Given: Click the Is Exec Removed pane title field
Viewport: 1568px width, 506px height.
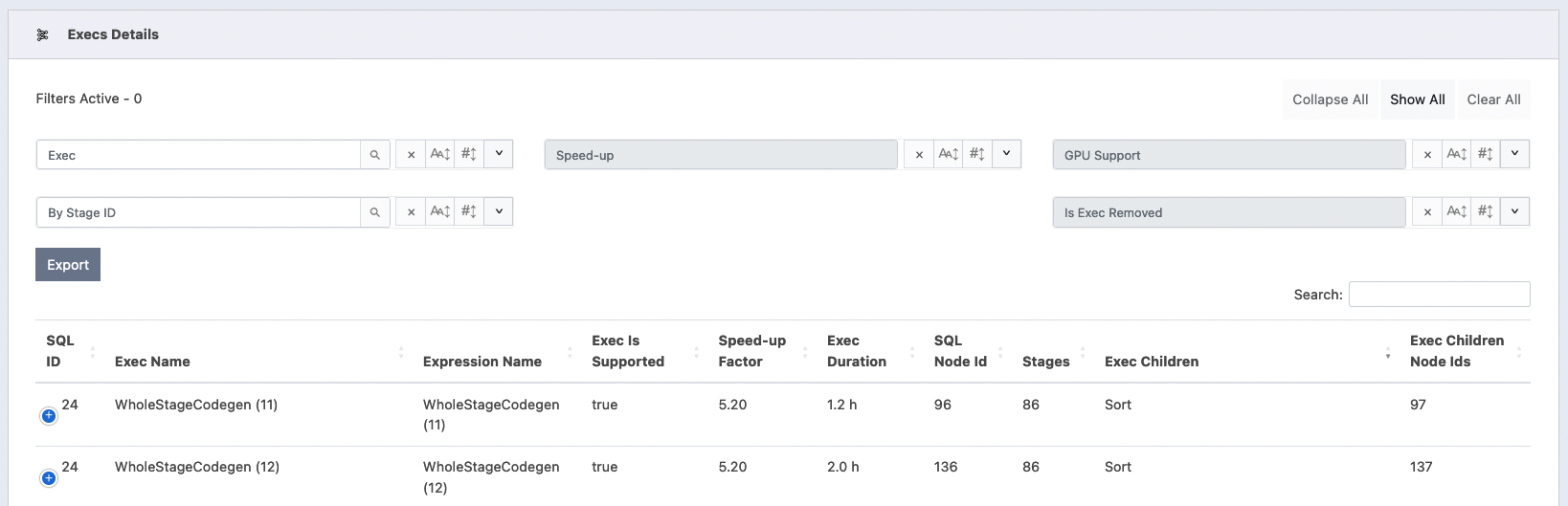Looking at the screenshot, I should (x=1229, y=212).
